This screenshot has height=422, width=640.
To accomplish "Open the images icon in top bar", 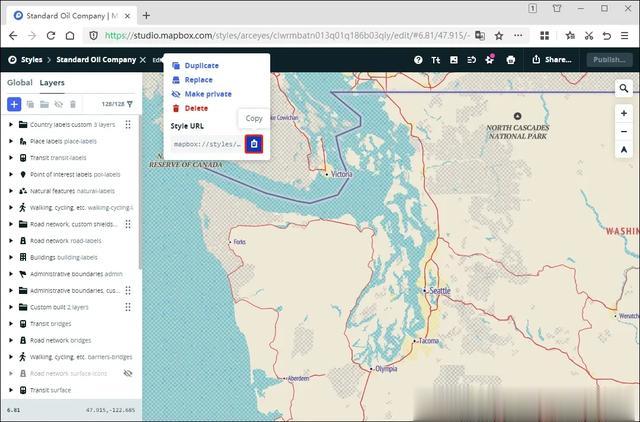I will pyautogui.click(x=453, y=60).
